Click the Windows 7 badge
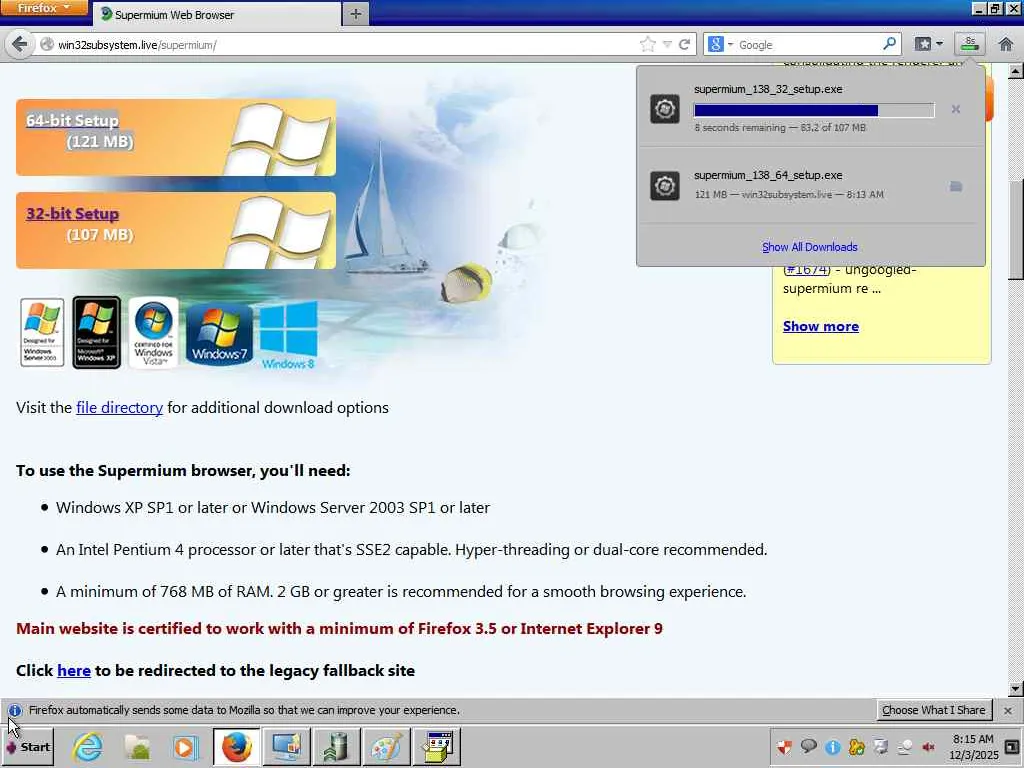This screenshot has height=768, width=1024. pyautogui.click(x=219, y=334)
